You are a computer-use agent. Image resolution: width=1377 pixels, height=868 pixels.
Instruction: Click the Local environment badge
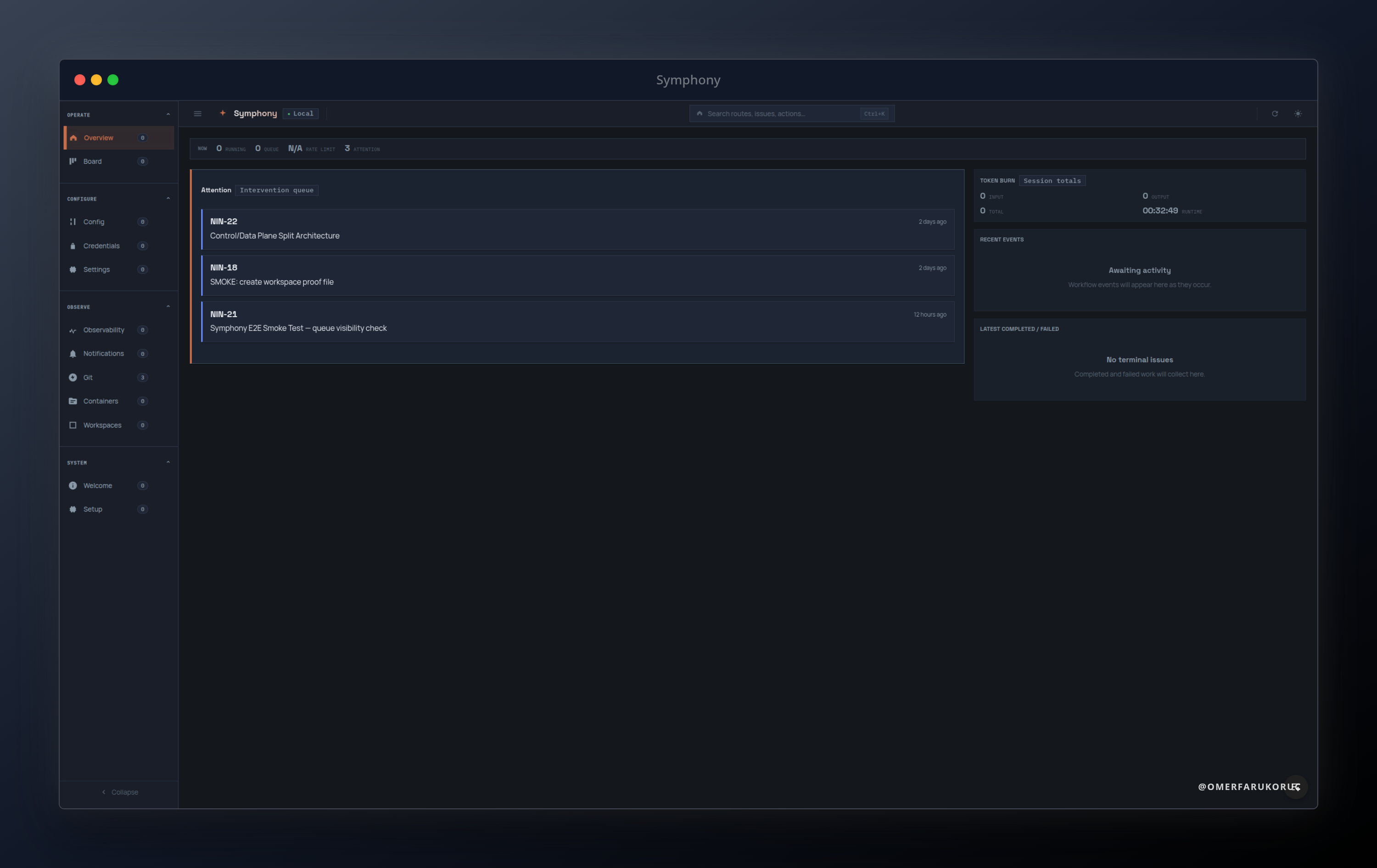pos(301,114)
